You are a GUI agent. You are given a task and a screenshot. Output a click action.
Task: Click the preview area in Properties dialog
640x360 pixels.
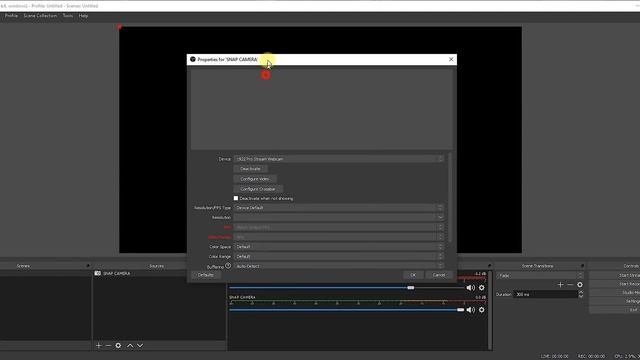pyautogui.click(x=322, y=109)
